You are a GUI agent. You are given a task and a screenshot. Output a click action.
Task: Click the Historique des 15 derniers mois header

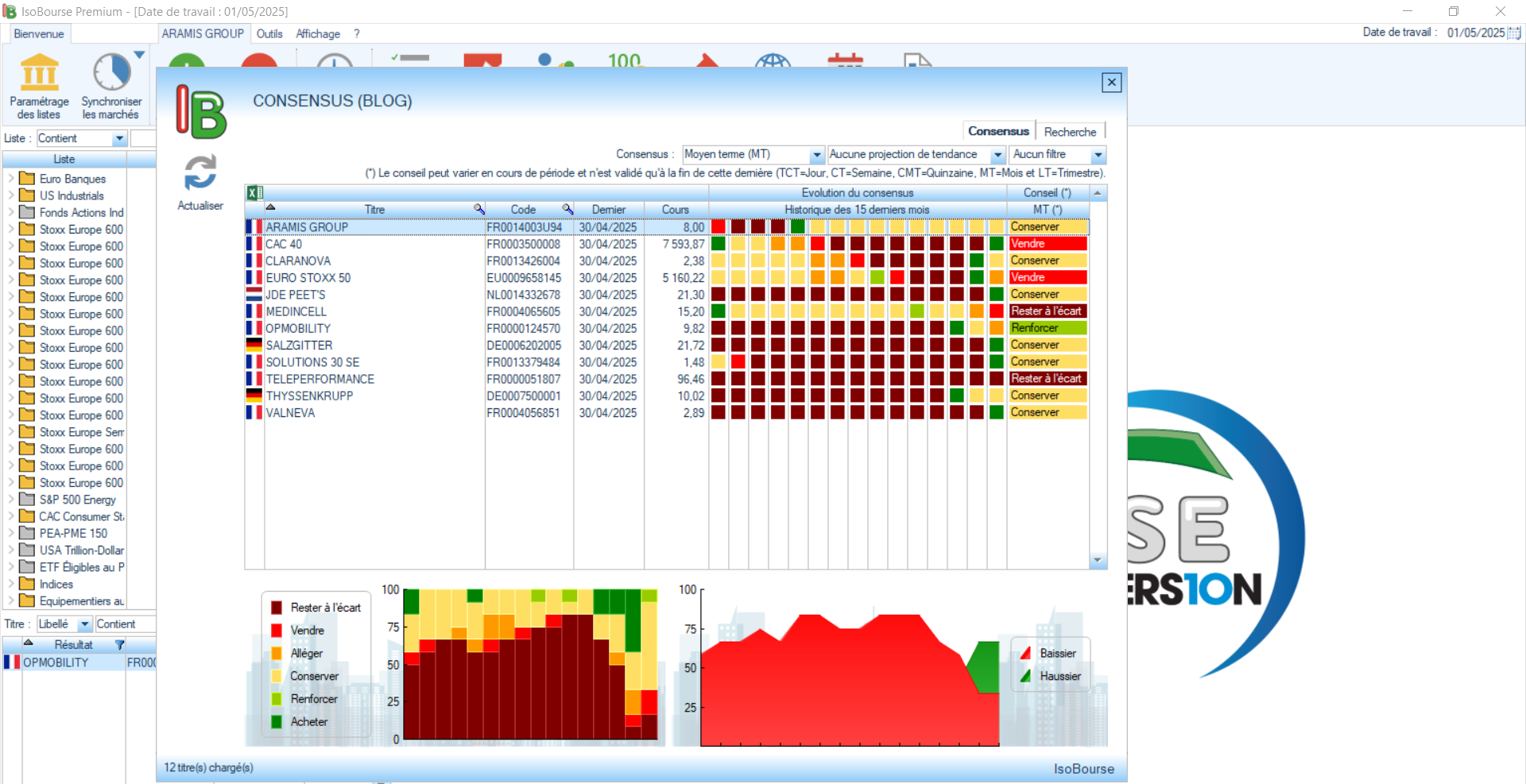click(x=857, y=210)
